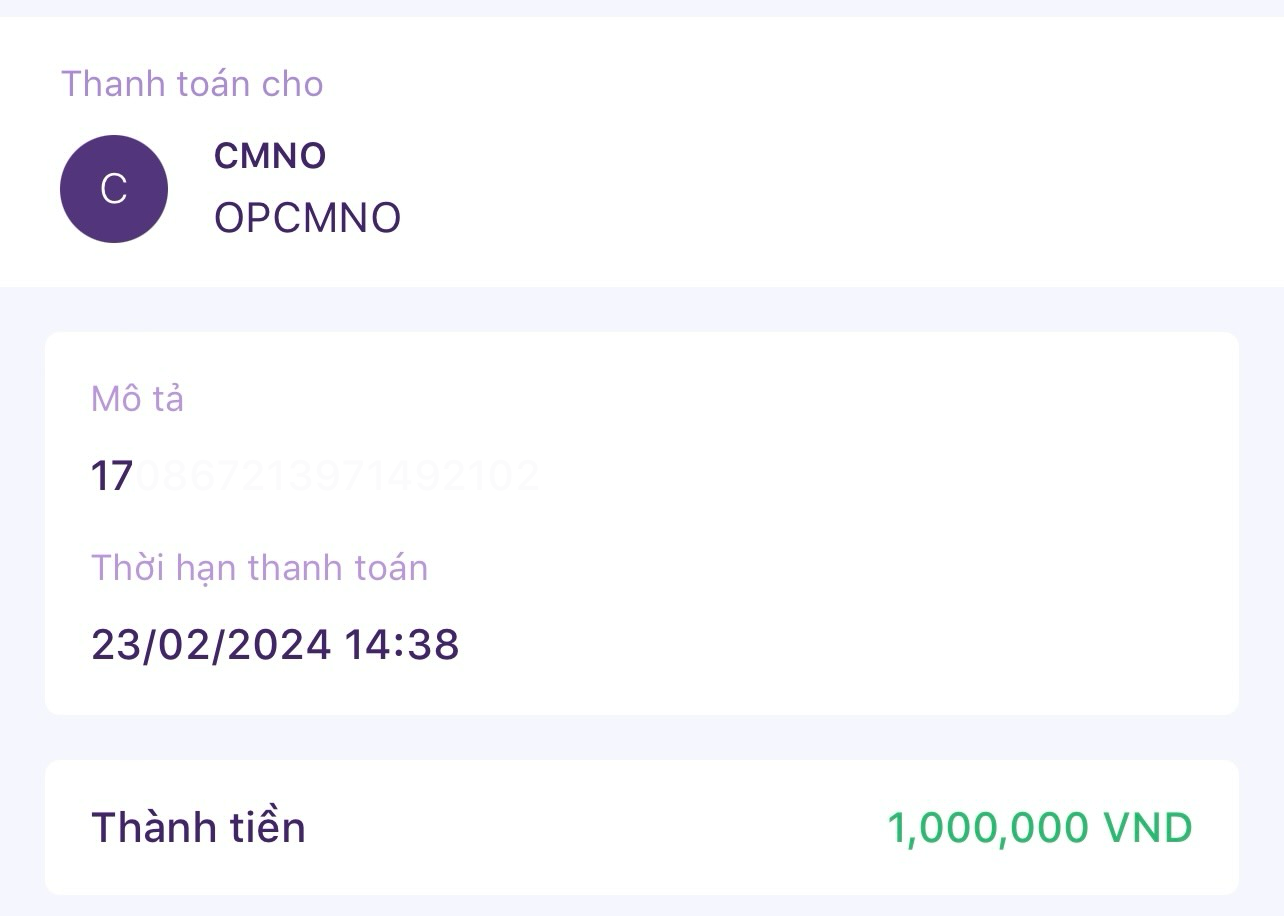Click the "Thành tiền" total label
Viewport: 1284px width, 916px height.
point(198,828)
